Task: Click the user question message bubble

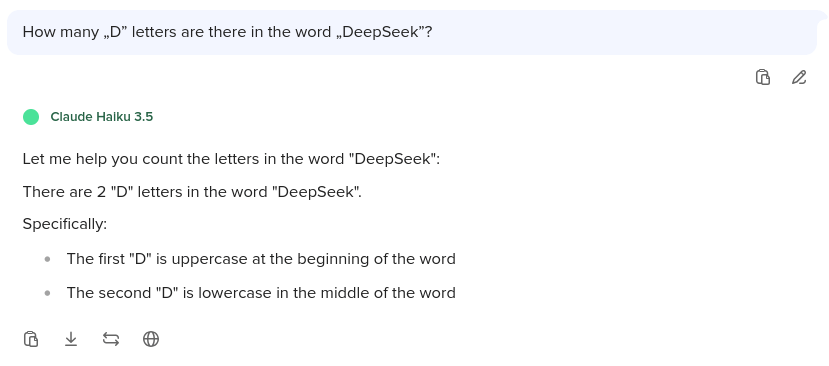Action: [412, 32]
